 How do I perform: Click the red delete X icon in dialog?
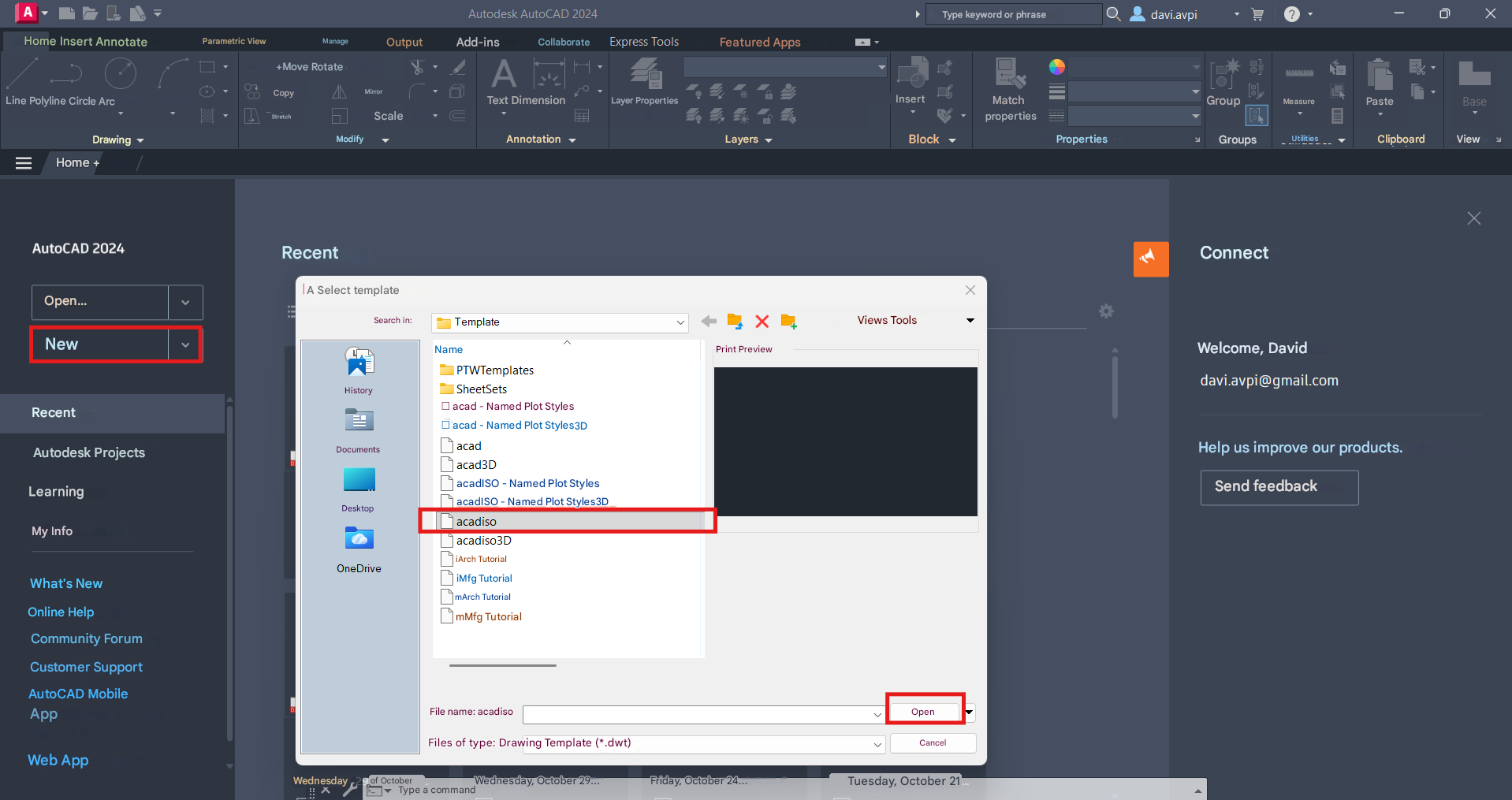click(762, 321)
